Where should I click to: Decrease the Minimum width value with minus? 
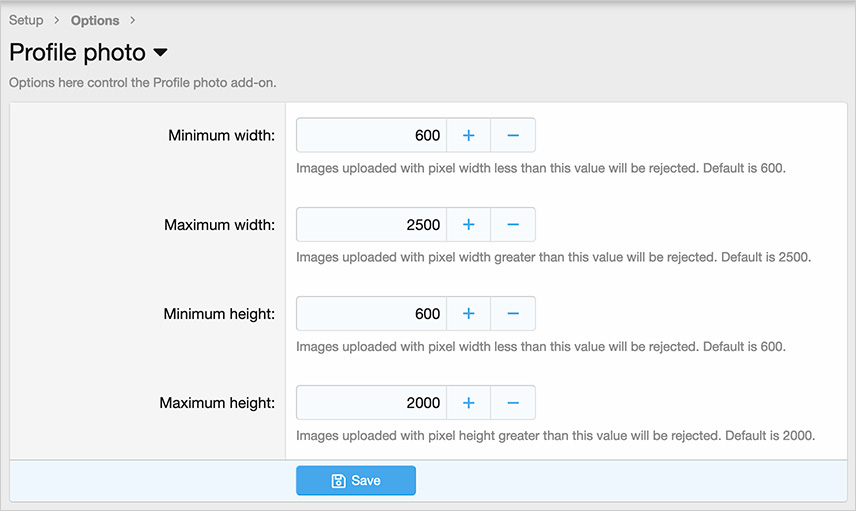point(513,135)
